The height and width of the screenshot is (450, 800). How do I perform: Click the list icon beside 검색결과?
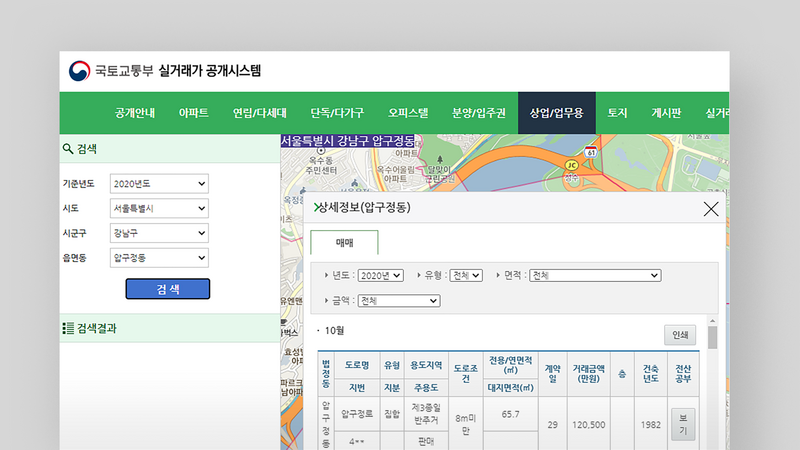click(68, 328)
